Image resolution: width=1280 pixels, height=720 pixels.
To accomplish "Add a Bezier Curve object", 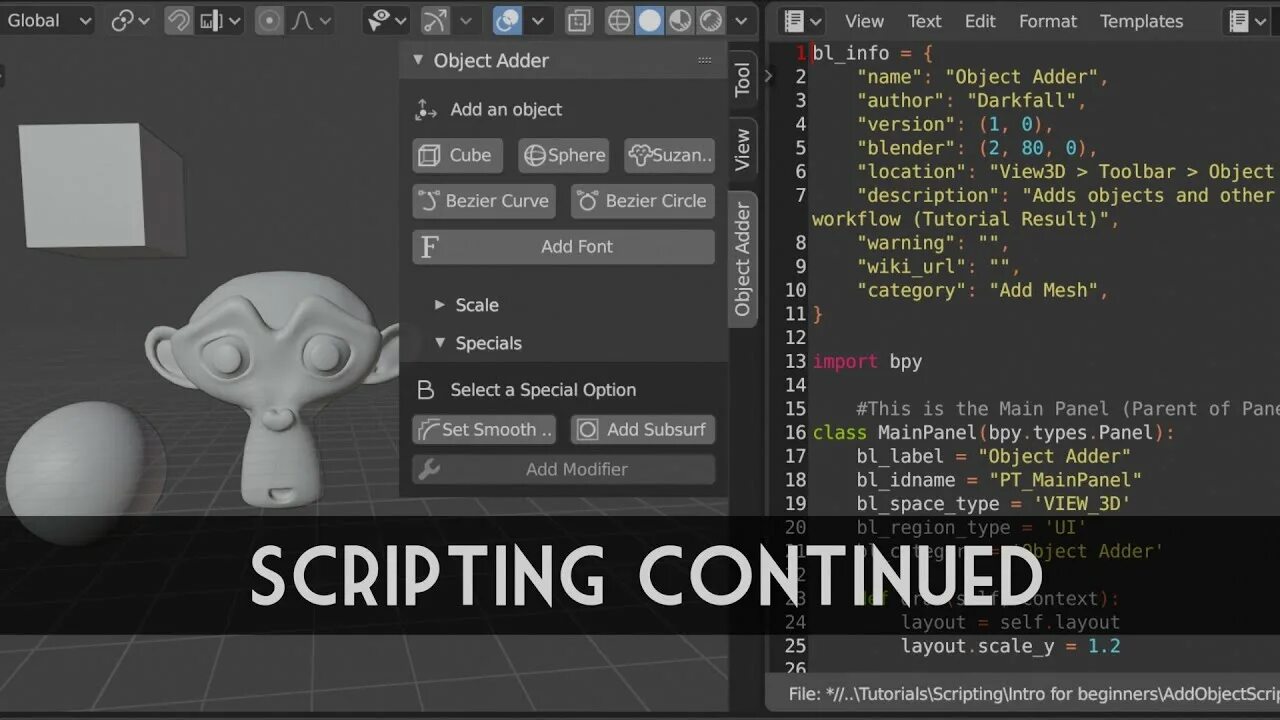I will (485, 201).
